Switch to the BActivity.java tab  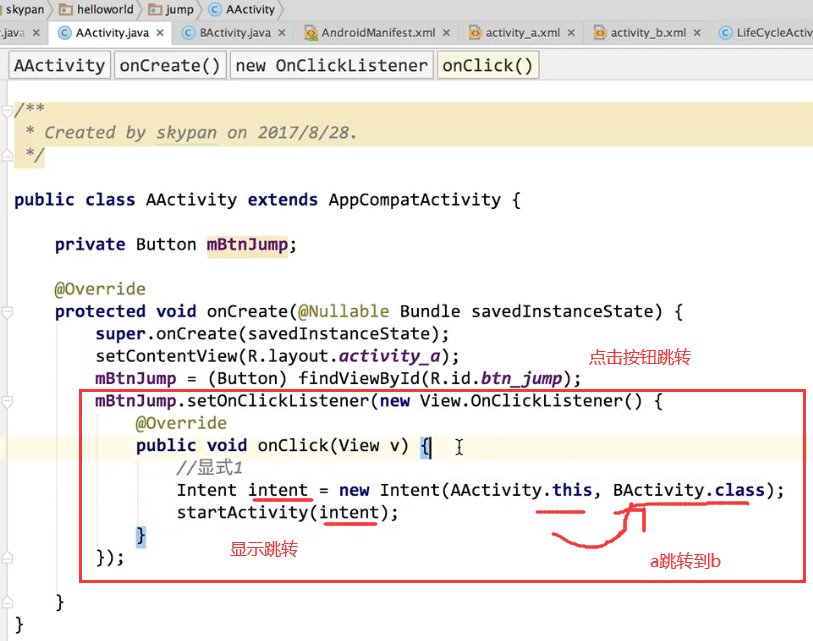click(x=235, y=31)
